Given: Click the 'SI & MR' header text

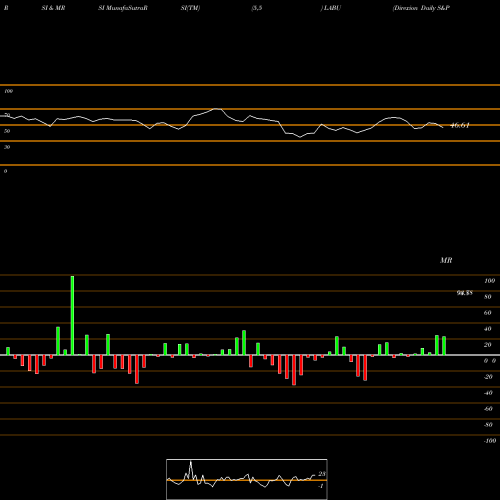Looking at the screenshot, I should 53,8.
